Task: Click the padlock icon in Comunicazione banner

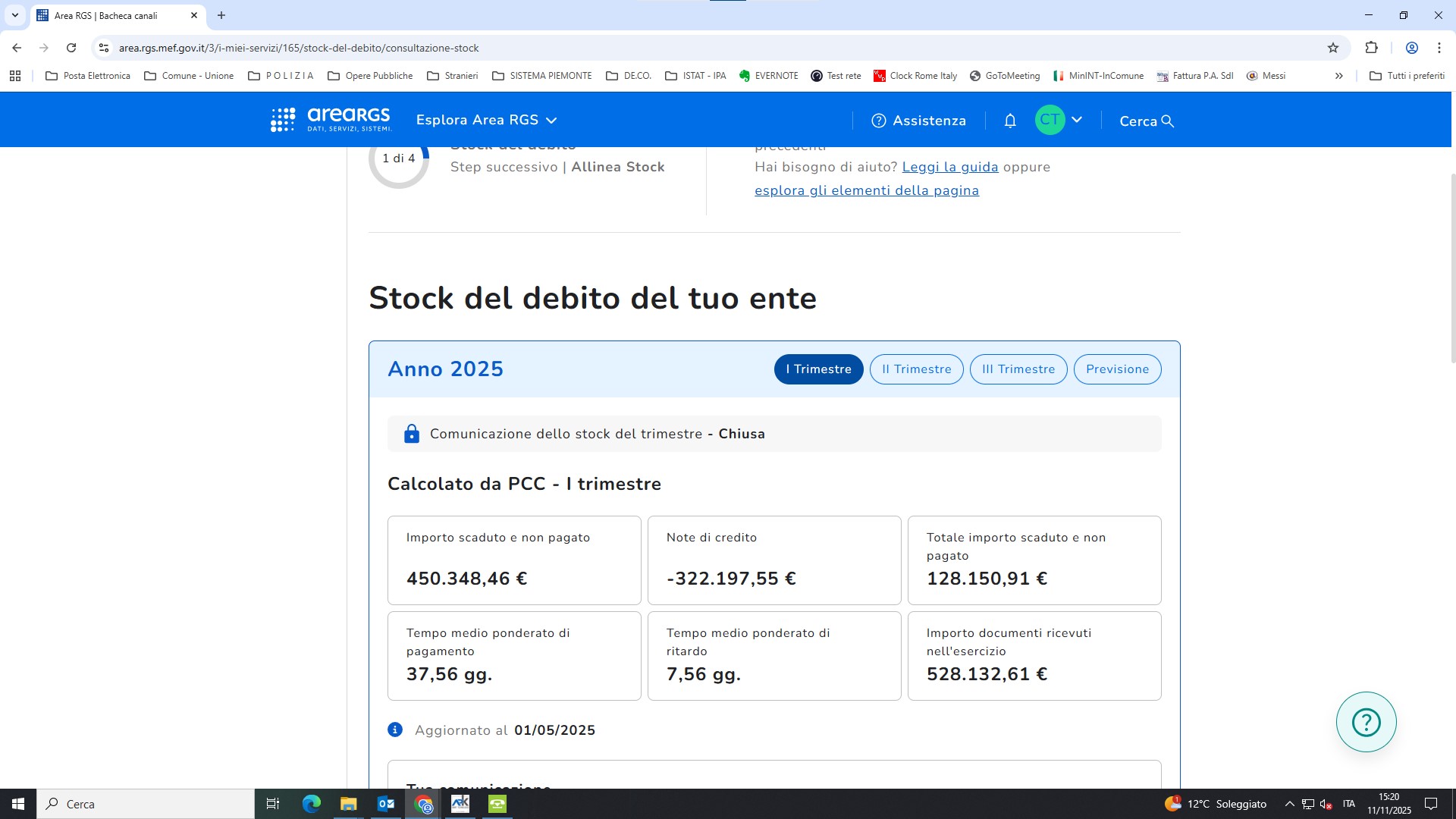Action: (412, 434)
